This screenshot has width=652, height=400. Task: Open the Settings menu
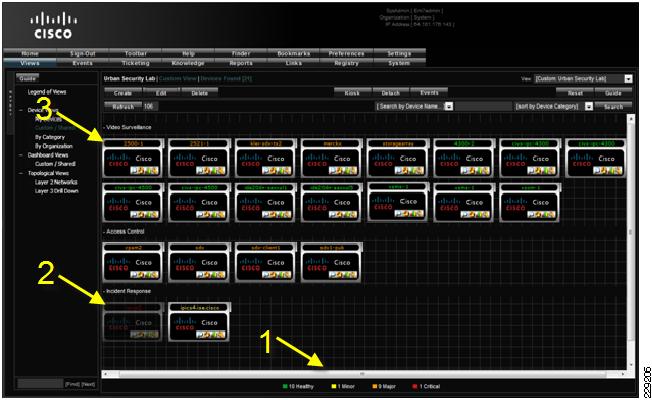(x=399, y=53)
